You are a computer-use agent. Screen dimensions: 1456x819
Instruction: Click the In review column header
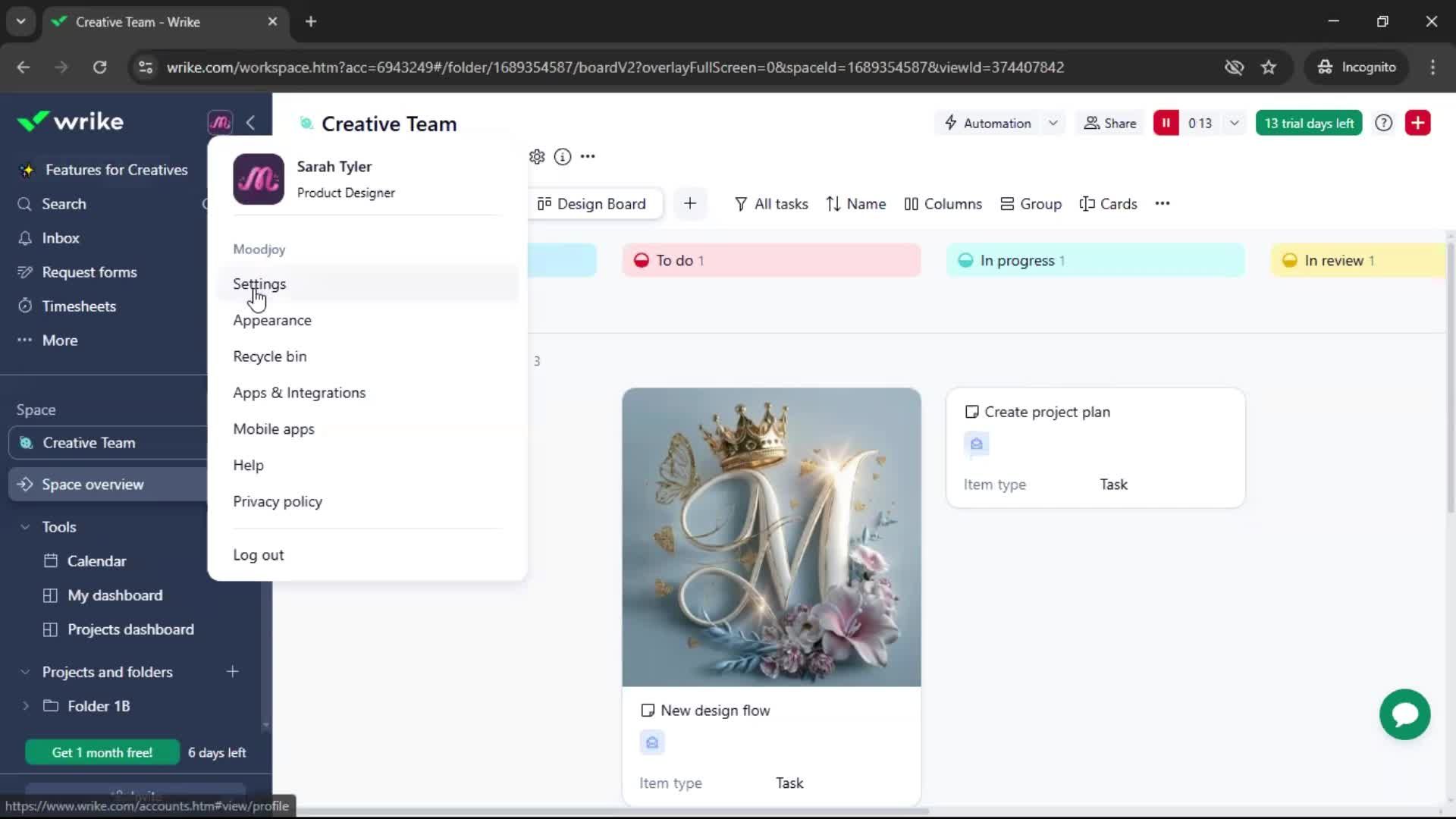(1359, 260)
